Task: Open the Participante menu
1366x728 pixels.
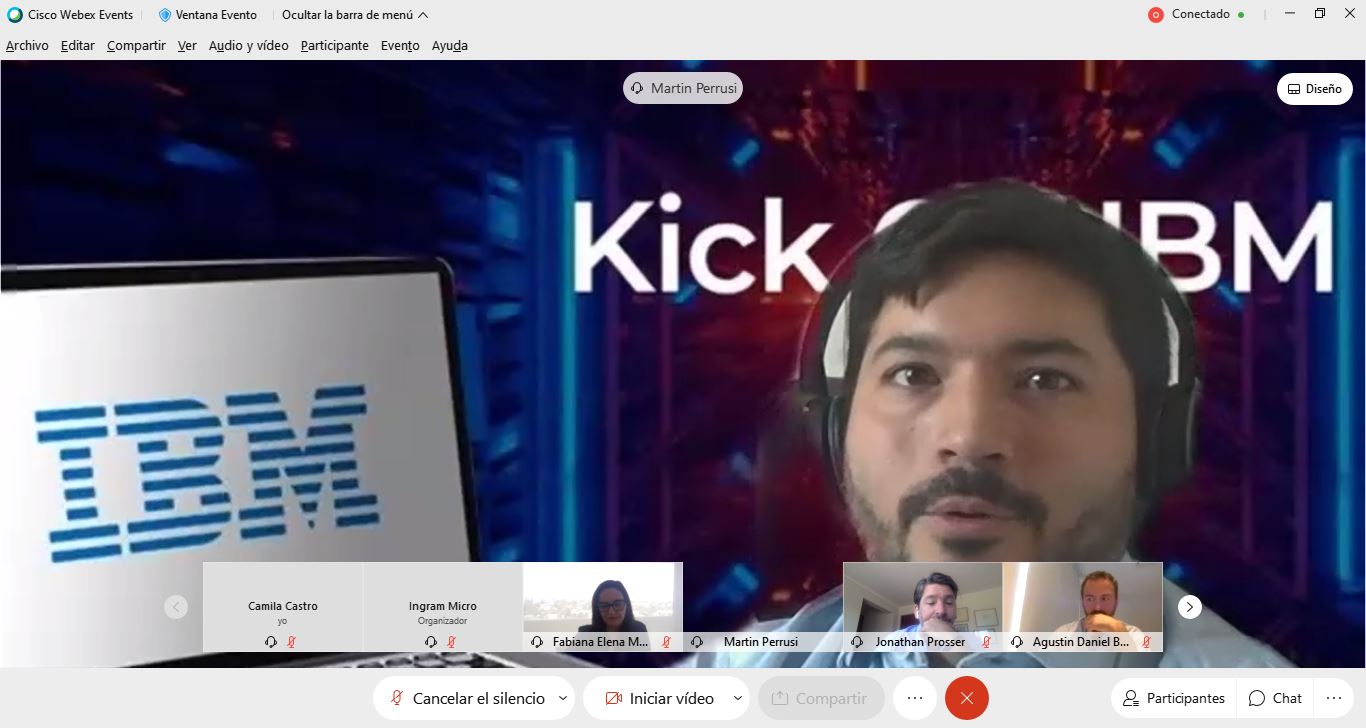Action: click(x=334, y=45)
